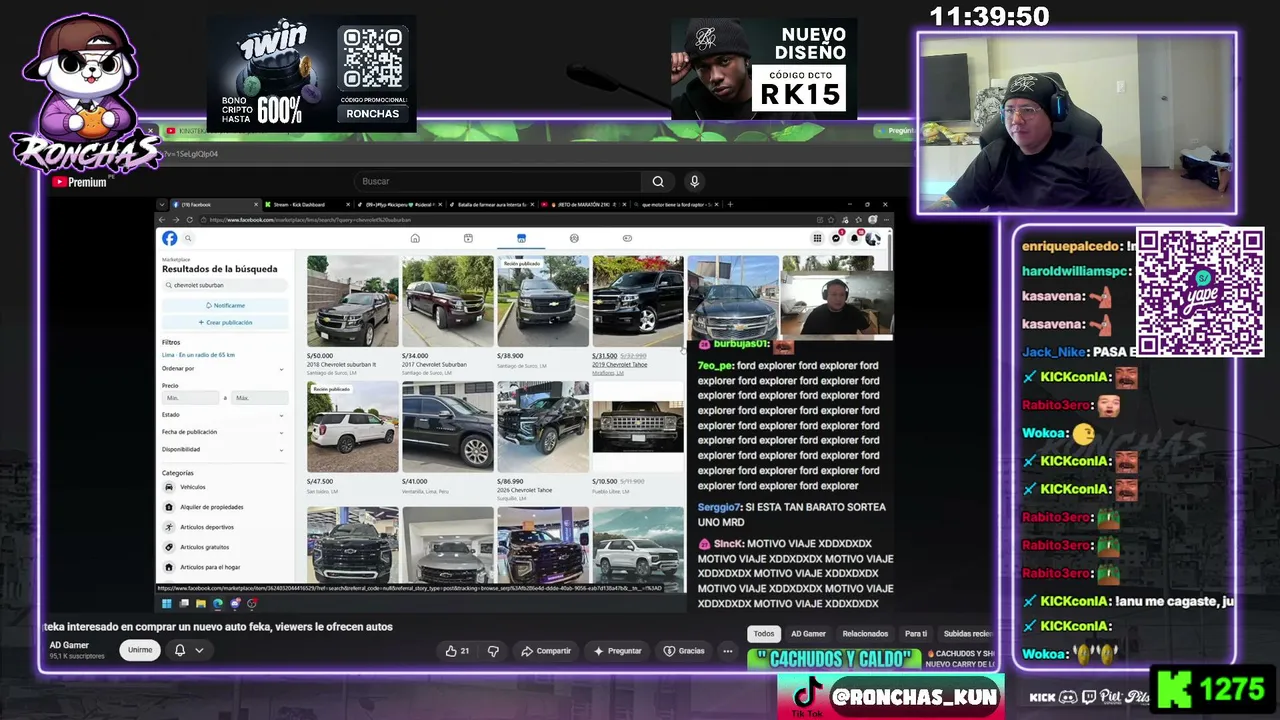Viewport: 1280px width, 720px height.
Task: Open the S/50.000 2018 Chevrolet suburban listing photo
Action: click(352, 301)
